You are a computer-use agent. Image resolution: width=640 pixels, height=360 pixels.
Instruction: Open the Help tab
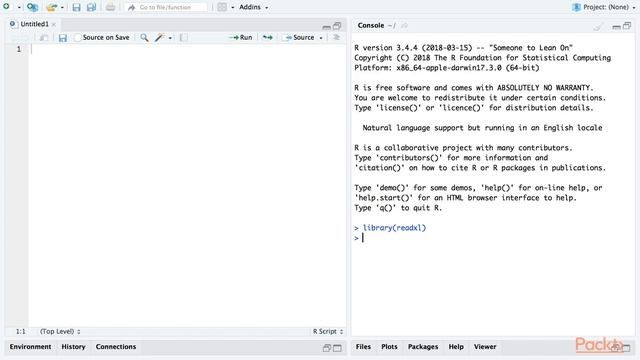point(456,347)
